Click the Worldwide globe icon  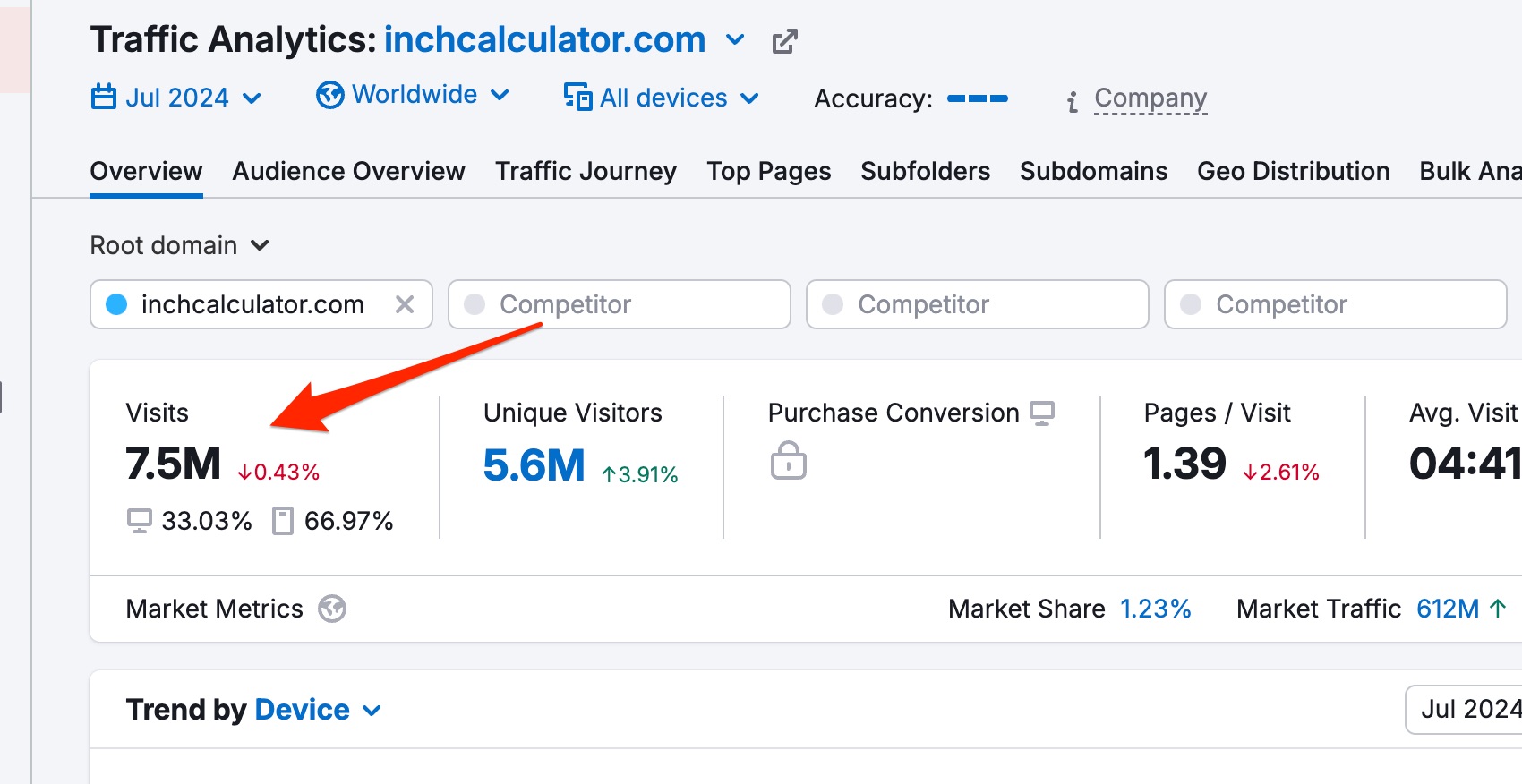point(330,94)
